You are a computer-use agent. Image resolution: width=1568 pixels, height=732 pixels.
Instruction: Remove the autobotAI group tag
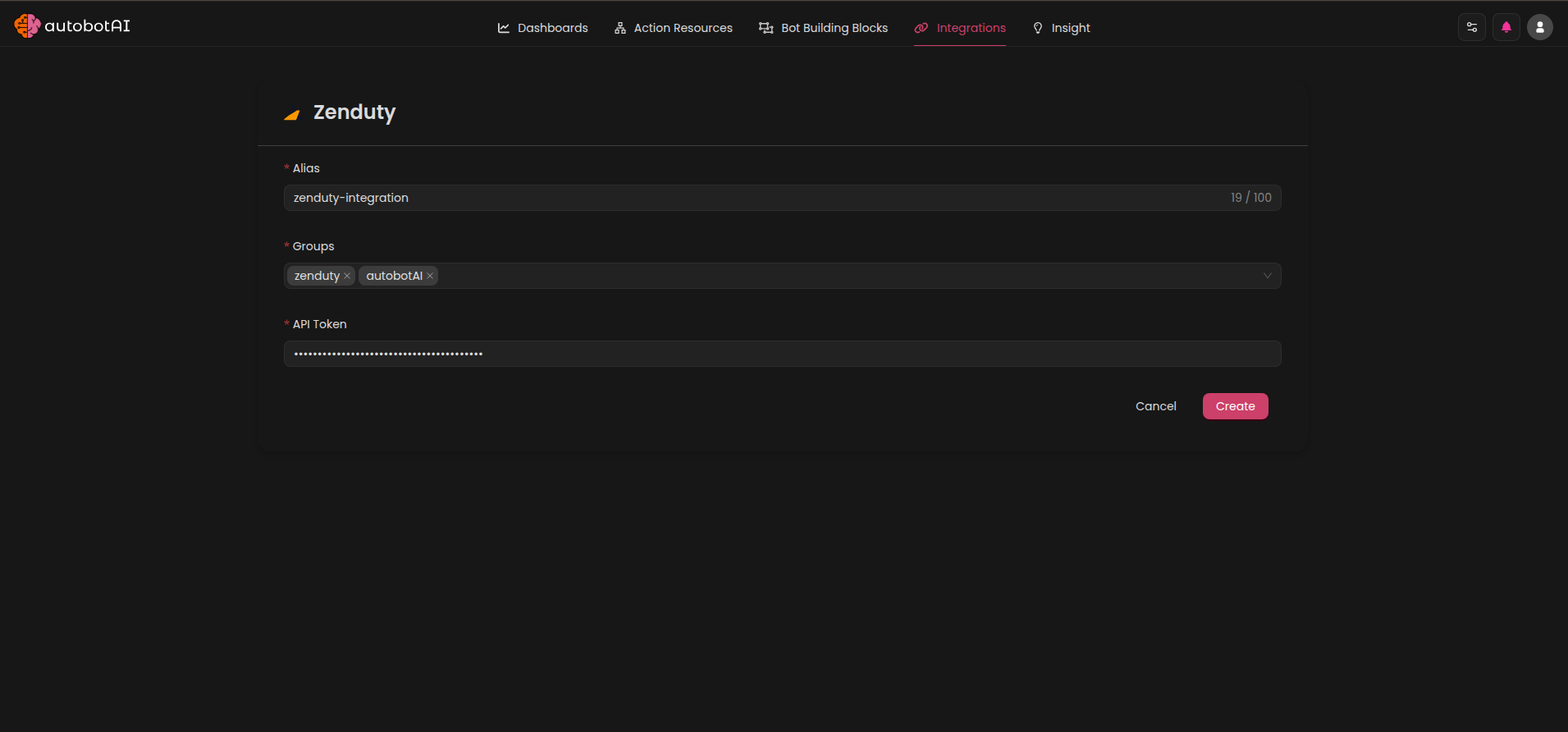(x=430, y=276)
